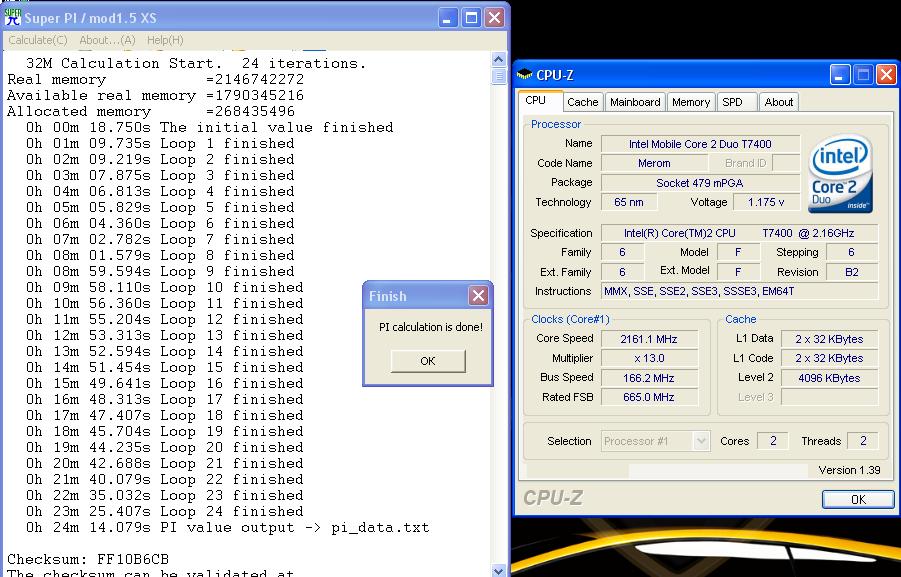Click the Super PI scrollbar down arrow

pyautogui.click(x=498, y=571)
